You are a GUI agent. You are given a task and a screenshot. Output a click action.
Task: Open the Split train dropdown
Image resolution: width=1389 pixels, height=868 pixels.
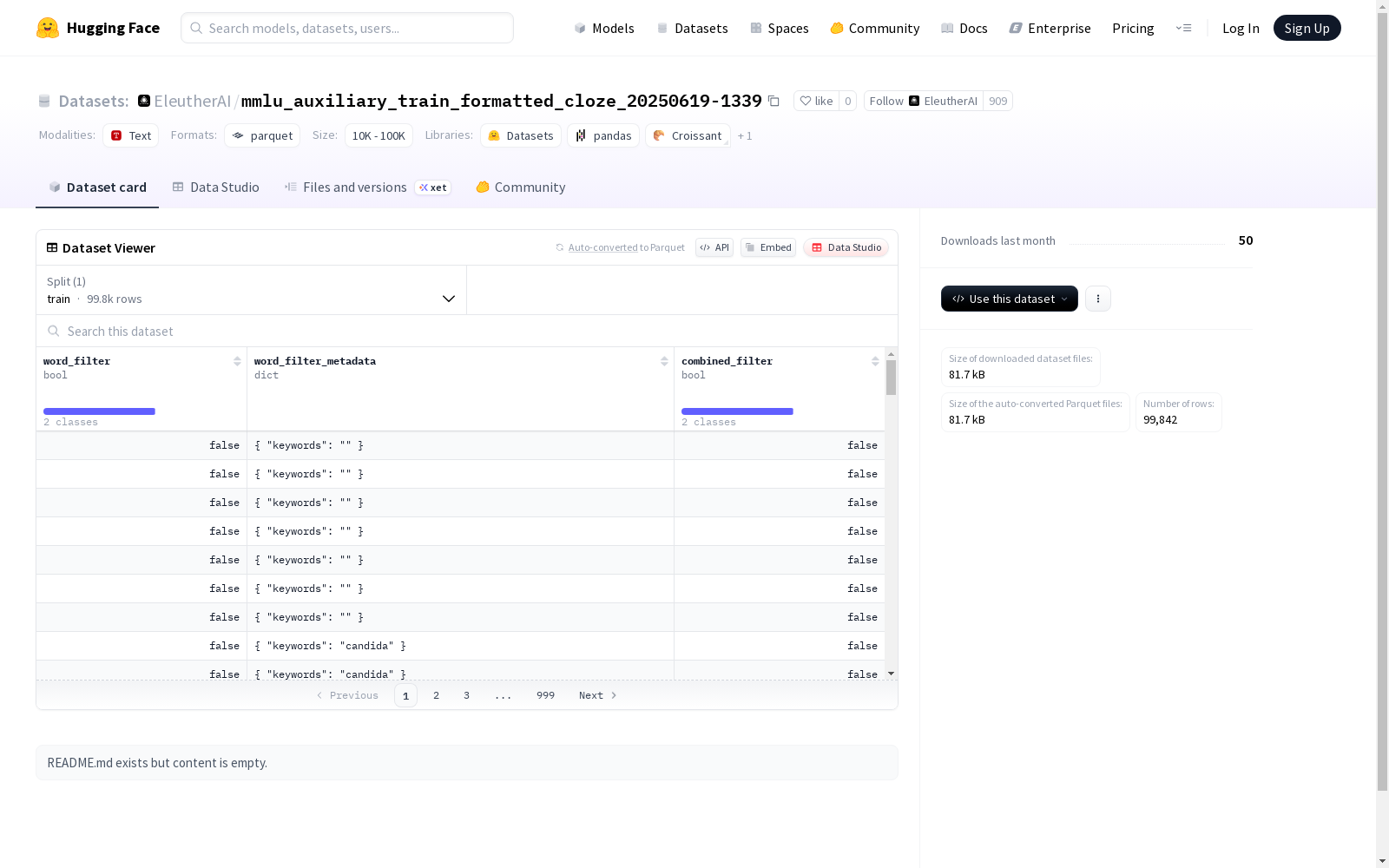point(251,290)
